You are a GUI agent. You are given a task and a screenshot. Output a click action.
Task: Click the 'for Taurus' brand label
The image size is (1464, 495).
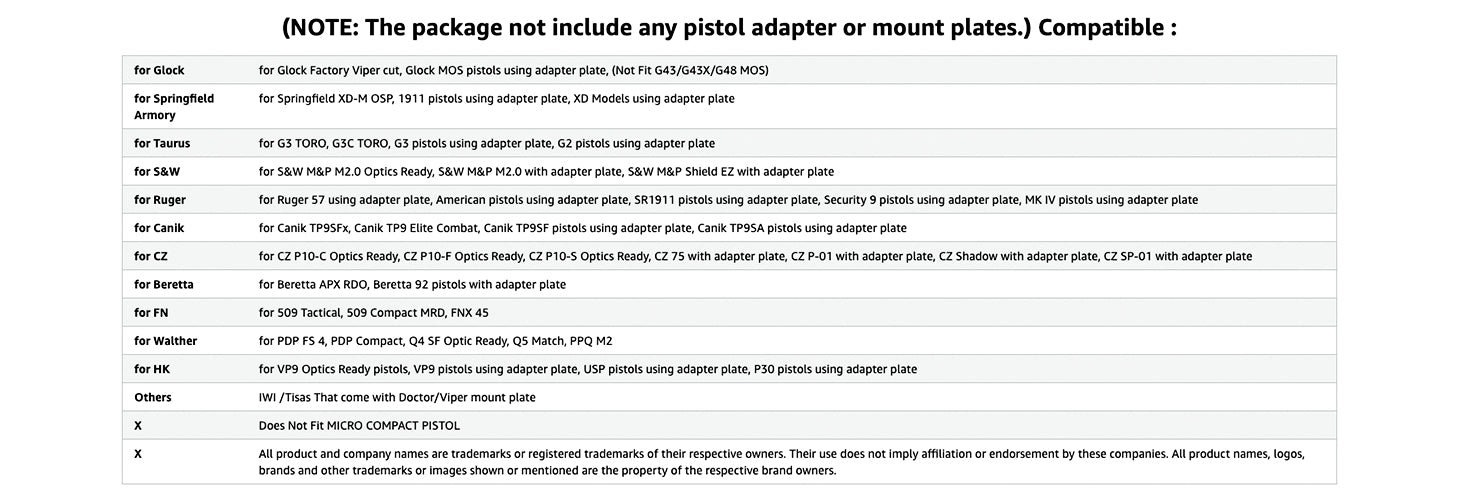(162, 143)
